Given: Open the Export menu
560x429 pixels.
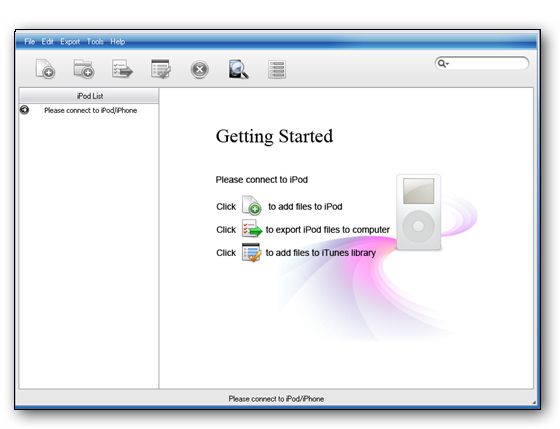Looking at the screenshot, I should pos(70,42).
